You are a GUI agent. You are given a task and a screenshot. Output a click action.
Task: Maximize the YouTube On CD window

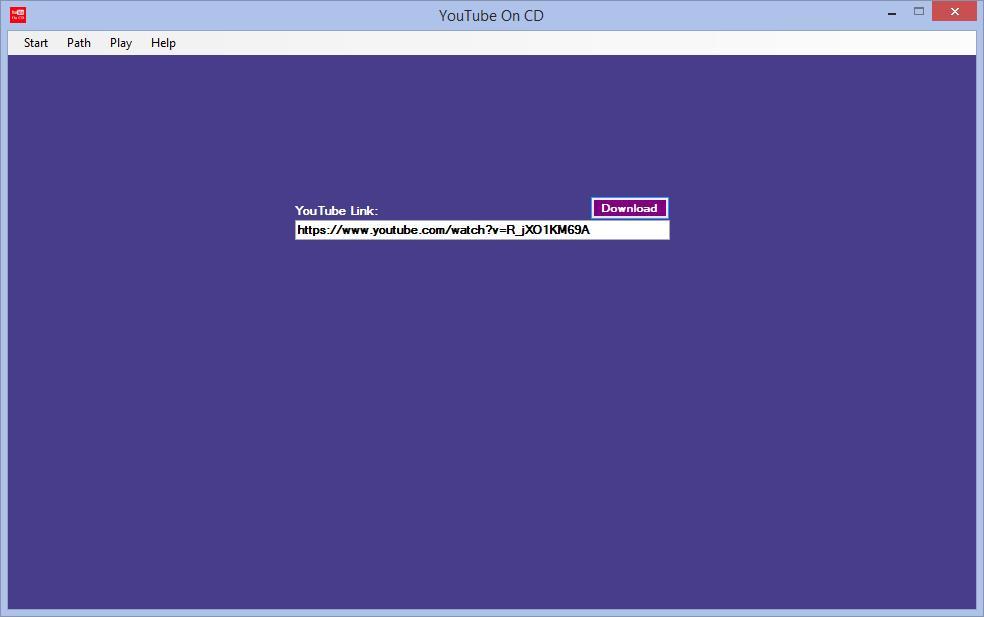[919, 11]
